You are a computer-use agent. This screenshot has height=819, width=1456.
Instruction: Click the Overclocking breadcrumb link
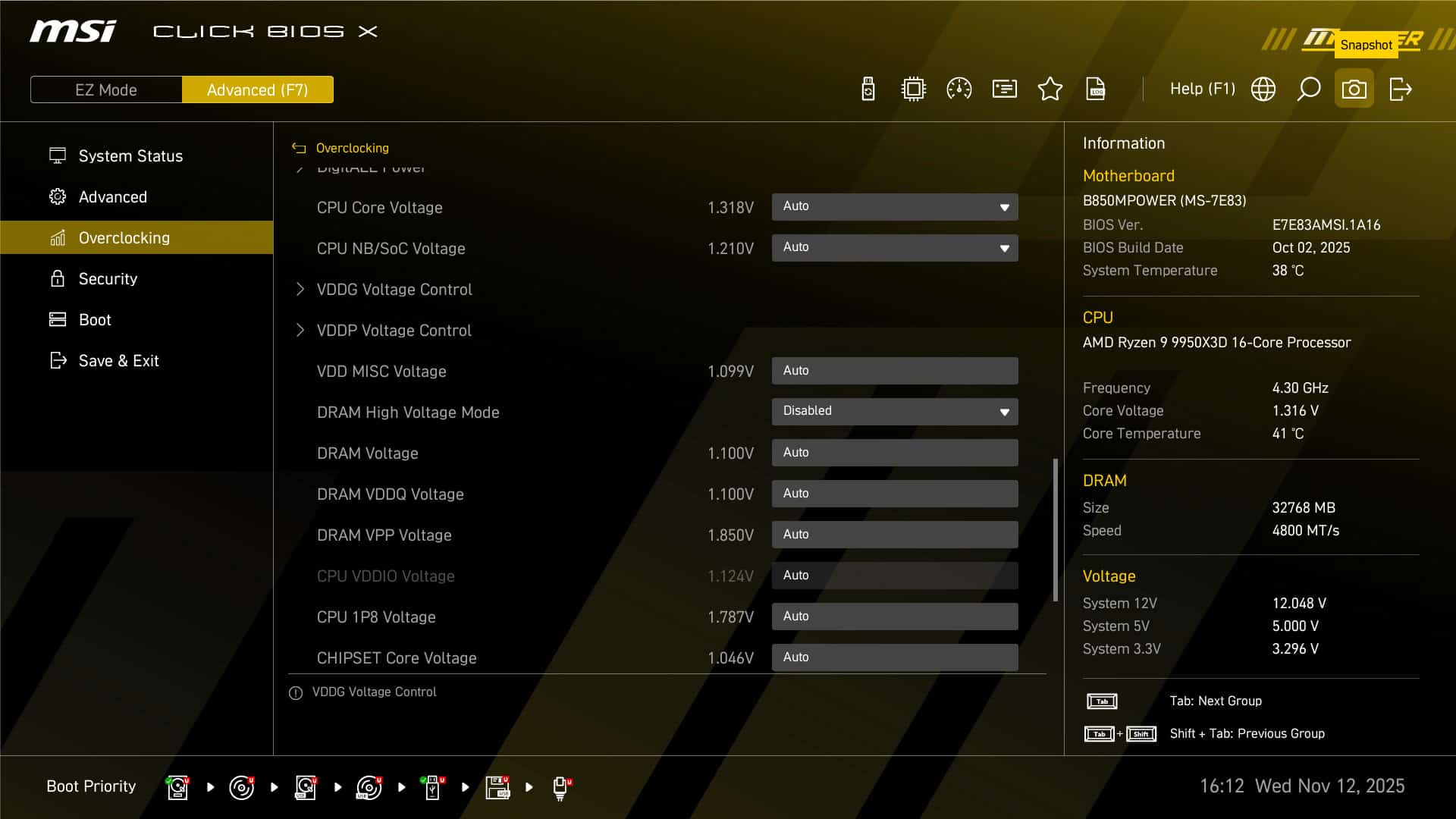point(353,148)
